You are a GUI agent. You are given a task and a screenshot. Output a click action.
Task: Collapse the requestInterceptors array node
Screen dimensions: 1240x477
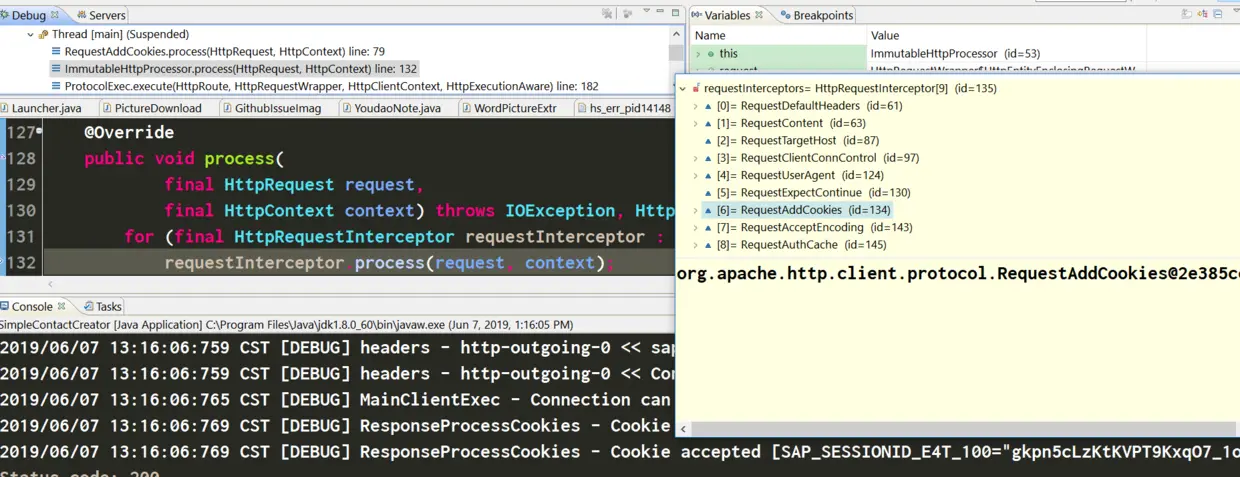tap(683, 88)
